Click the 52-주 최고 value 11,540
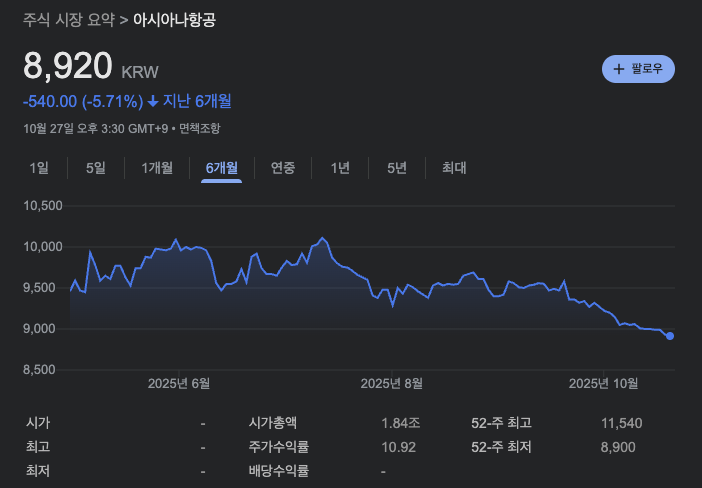This screenshot has width=702, height=488. [x=621, y=423]
